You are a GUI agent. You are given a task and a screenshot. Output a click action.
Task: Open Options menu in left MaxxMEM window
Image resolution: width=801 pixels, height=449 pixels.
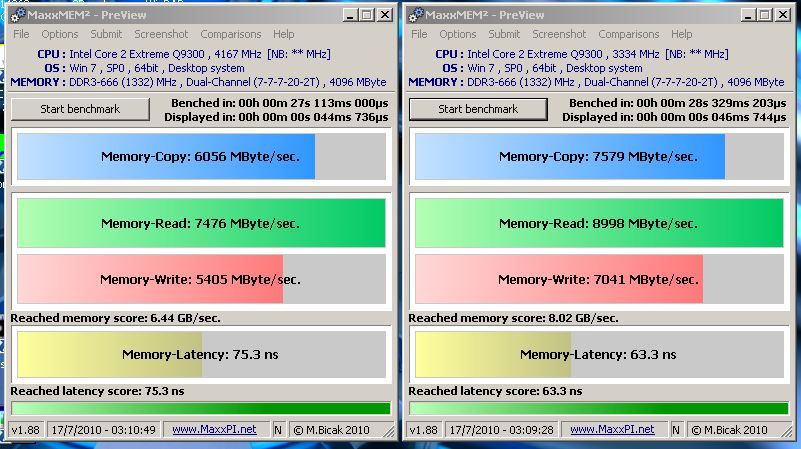pyautogui.click(x=60, y=34)
